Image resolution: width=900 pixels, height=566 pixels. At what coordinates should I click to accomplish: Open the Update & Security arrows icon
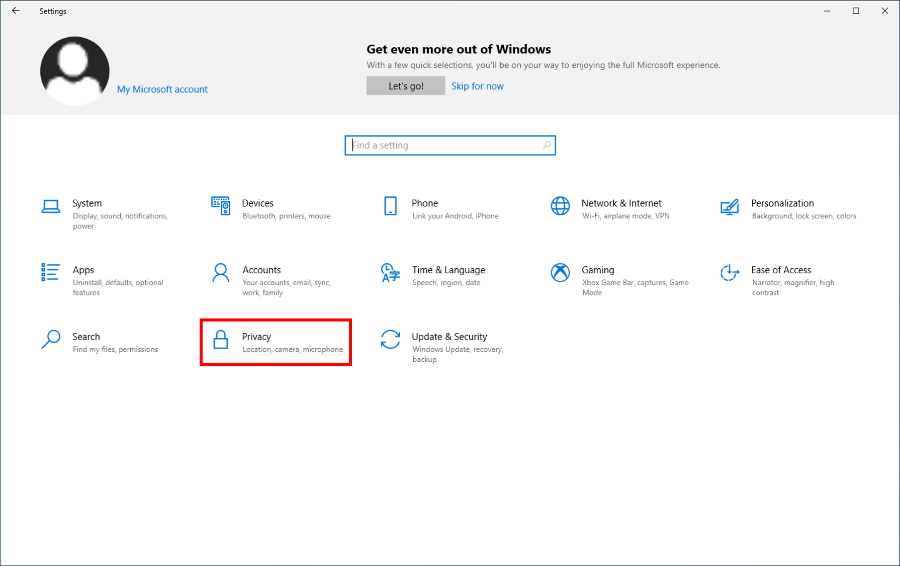[390, 339]
